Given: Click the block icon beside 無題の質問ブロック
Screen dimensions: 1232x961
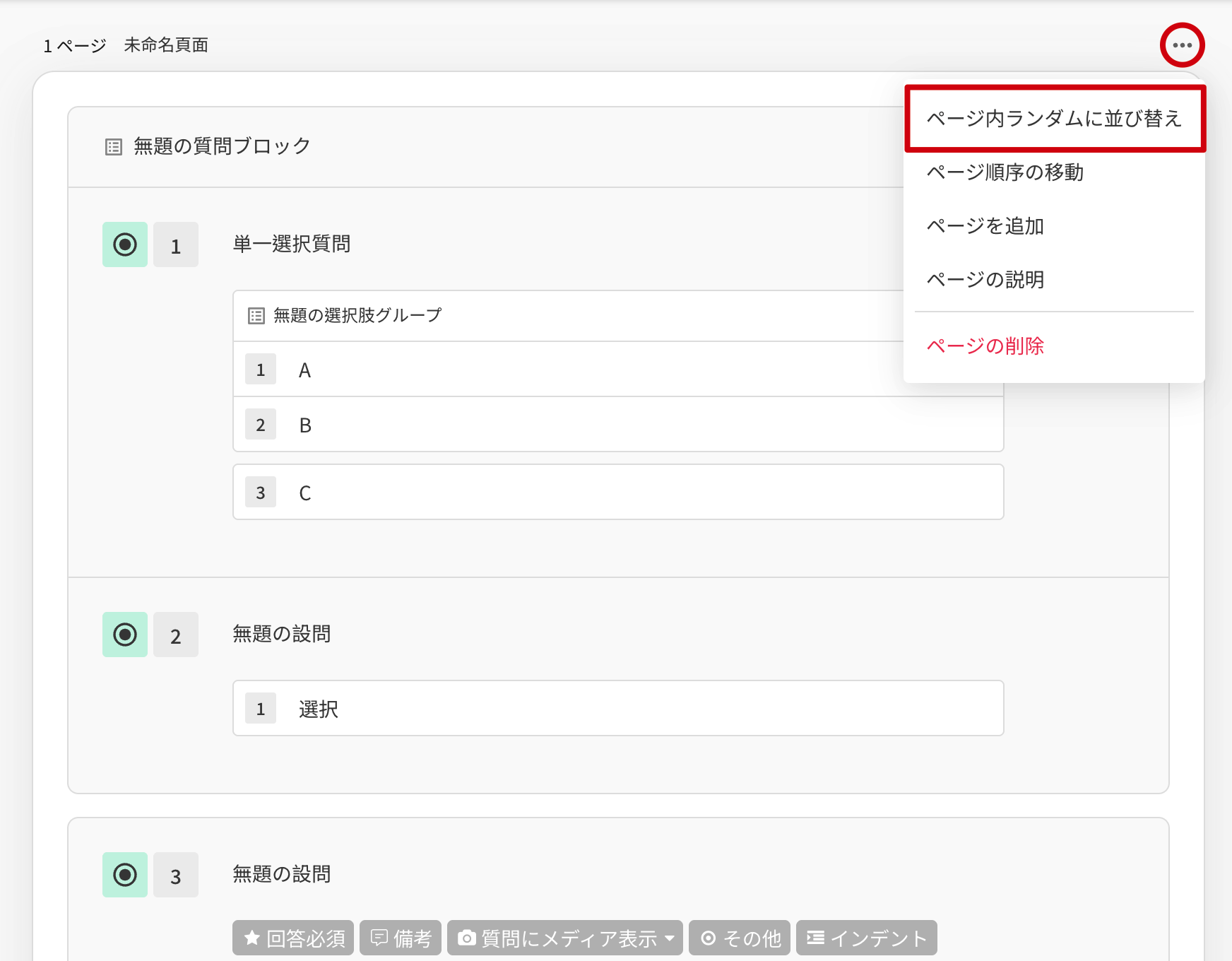Looking at the screenshot, I should 113,147.
